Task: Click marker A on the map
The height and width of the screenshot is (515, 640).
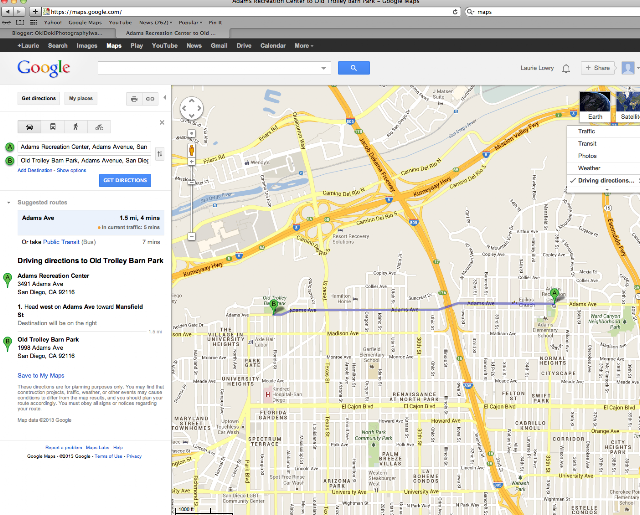Action: coord(554,295)
